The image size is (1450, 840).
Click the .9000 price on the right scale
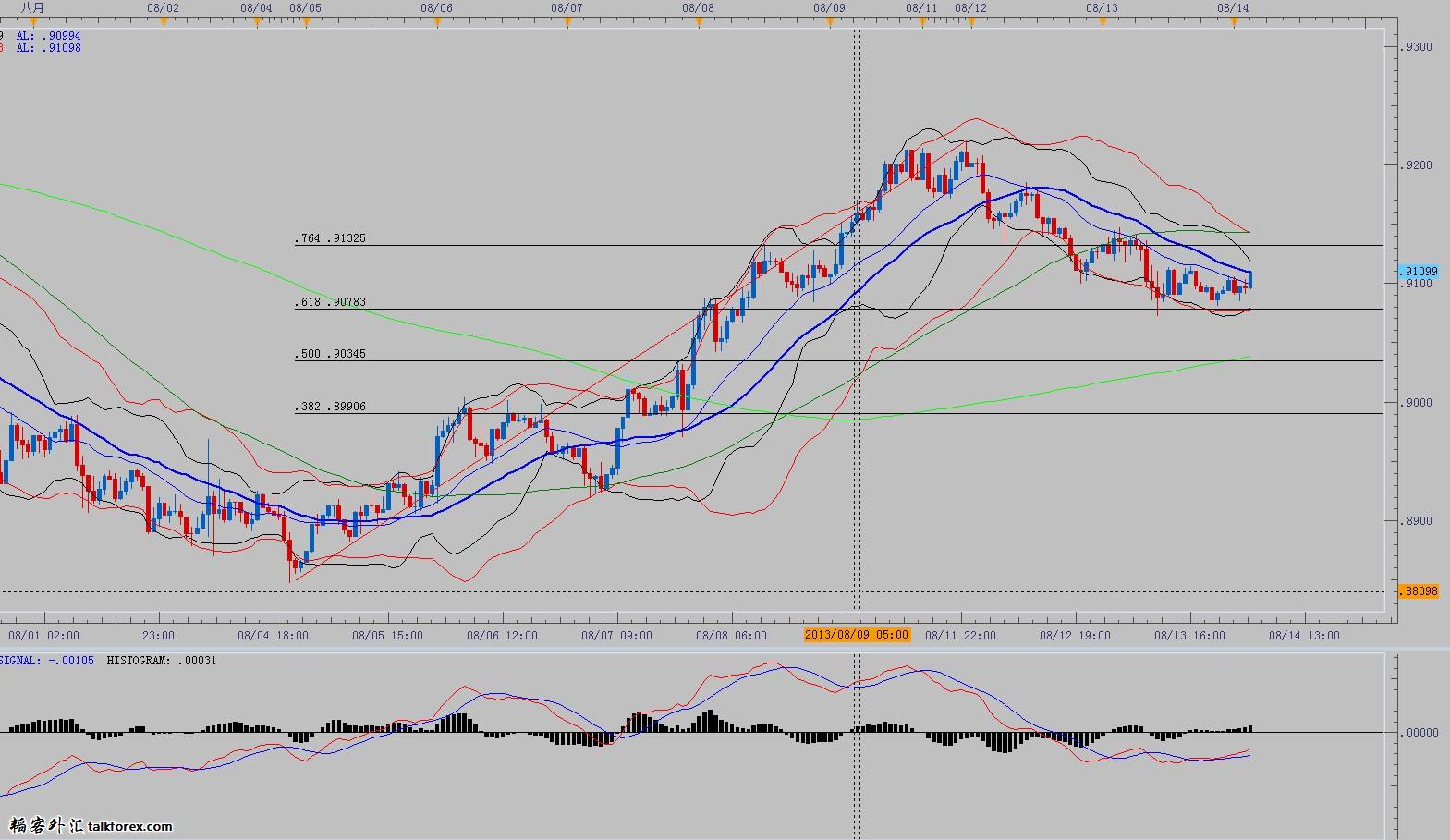(x=1417, y=403)
